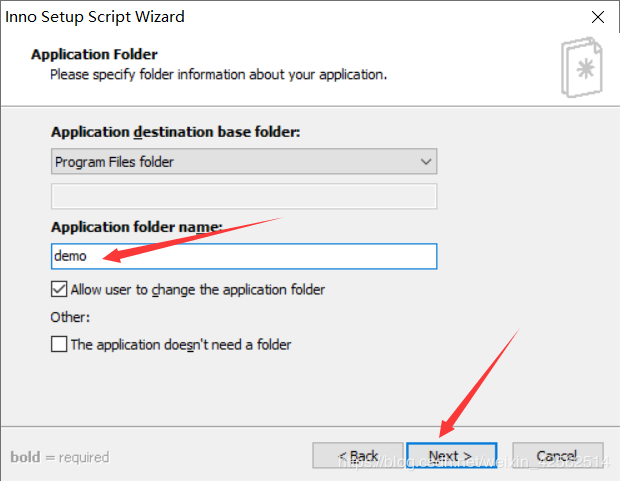Click the 'Application folder name:' label
The width and height of the screenshot is (620, 481).
pos(136,227)
